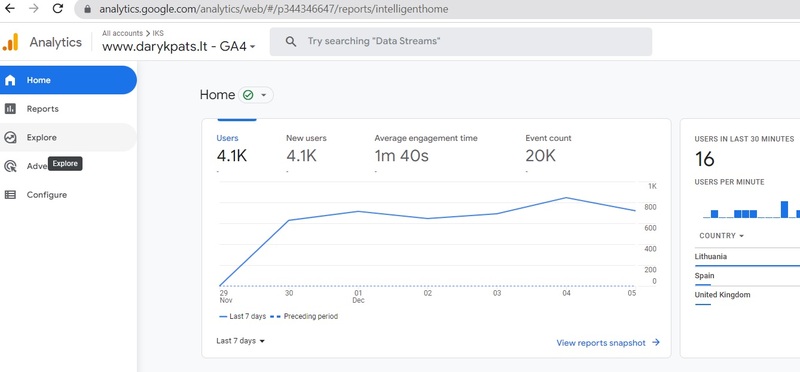800x372 pixels.
Task: Click the arrow beside View reports snapshot
Action: click(656, 342)
